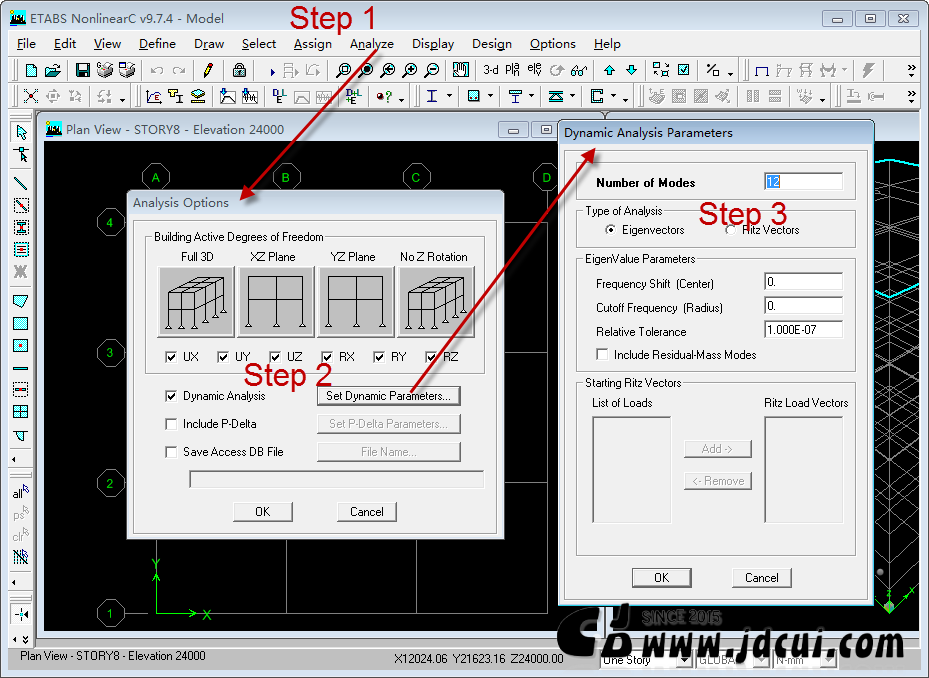Image resolution: width=929 pixels, height=678 pixels.
Task: Open the Assign menu
Action: [312, 44]
